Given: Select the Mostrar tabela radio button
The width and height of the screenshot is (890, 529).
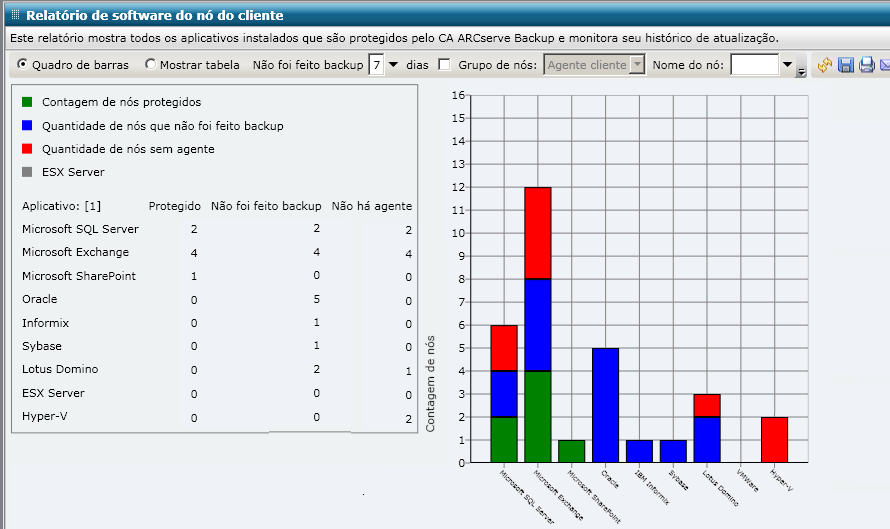Looking at the screenshot, I should (x=150, y=64).
